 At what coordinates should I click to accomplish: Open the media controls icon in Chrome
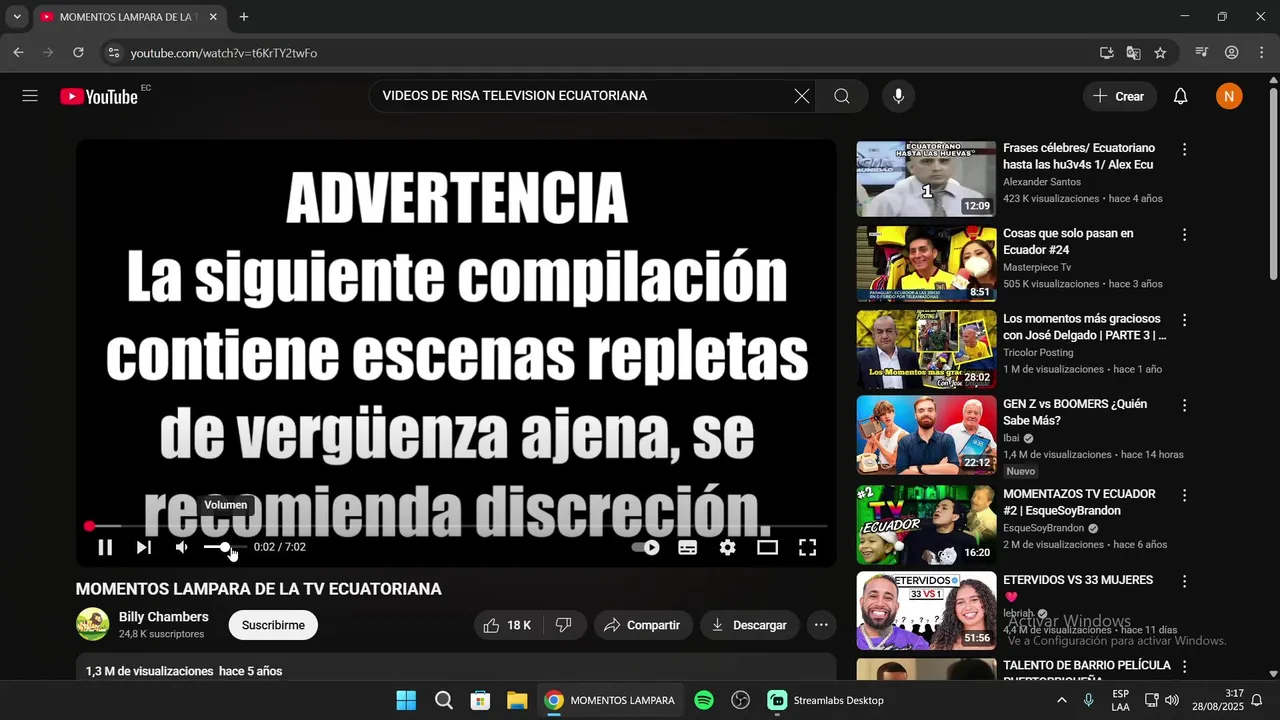click(x=1202, y=53)
